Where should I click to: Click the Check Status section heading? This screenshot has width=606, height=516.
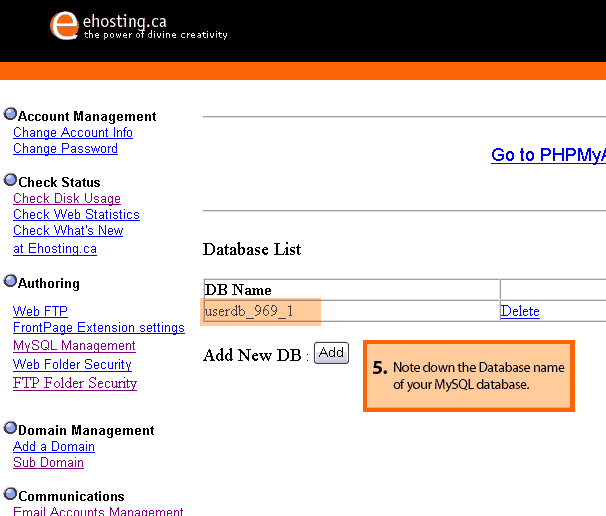[59, 182]
